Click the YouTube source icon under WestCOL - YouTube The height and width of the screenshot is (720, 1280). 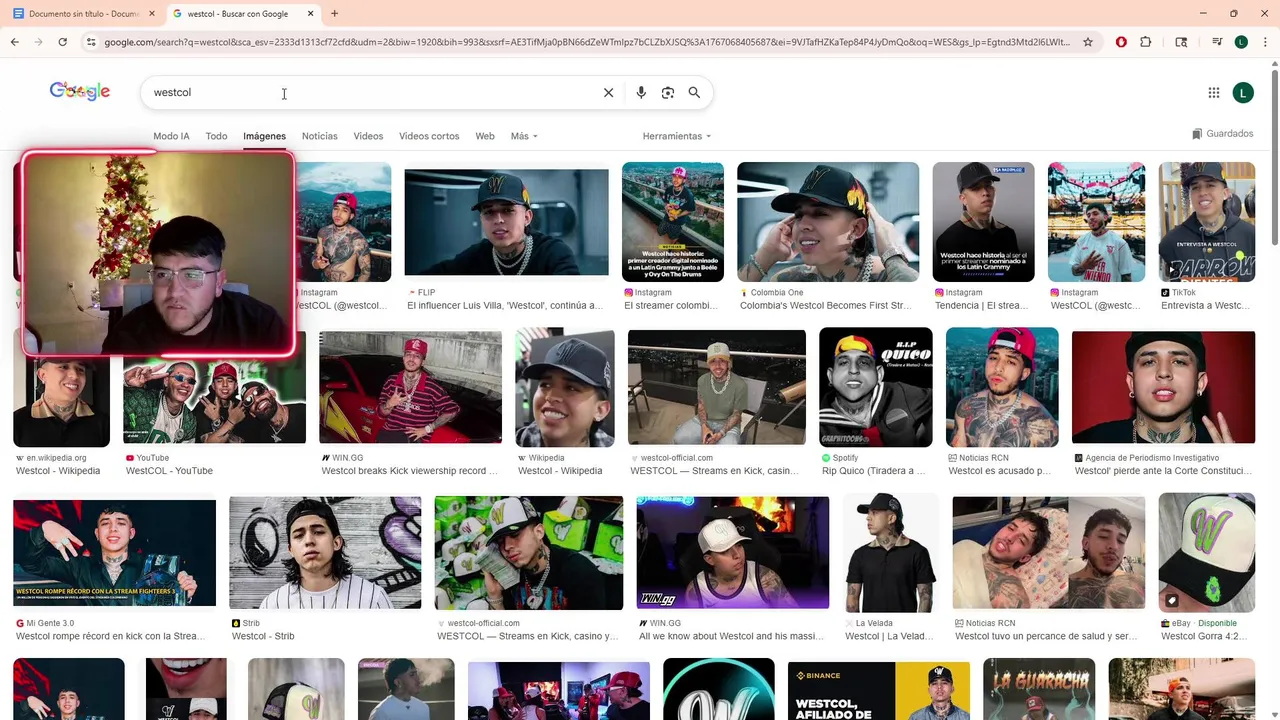pos(130,458)
